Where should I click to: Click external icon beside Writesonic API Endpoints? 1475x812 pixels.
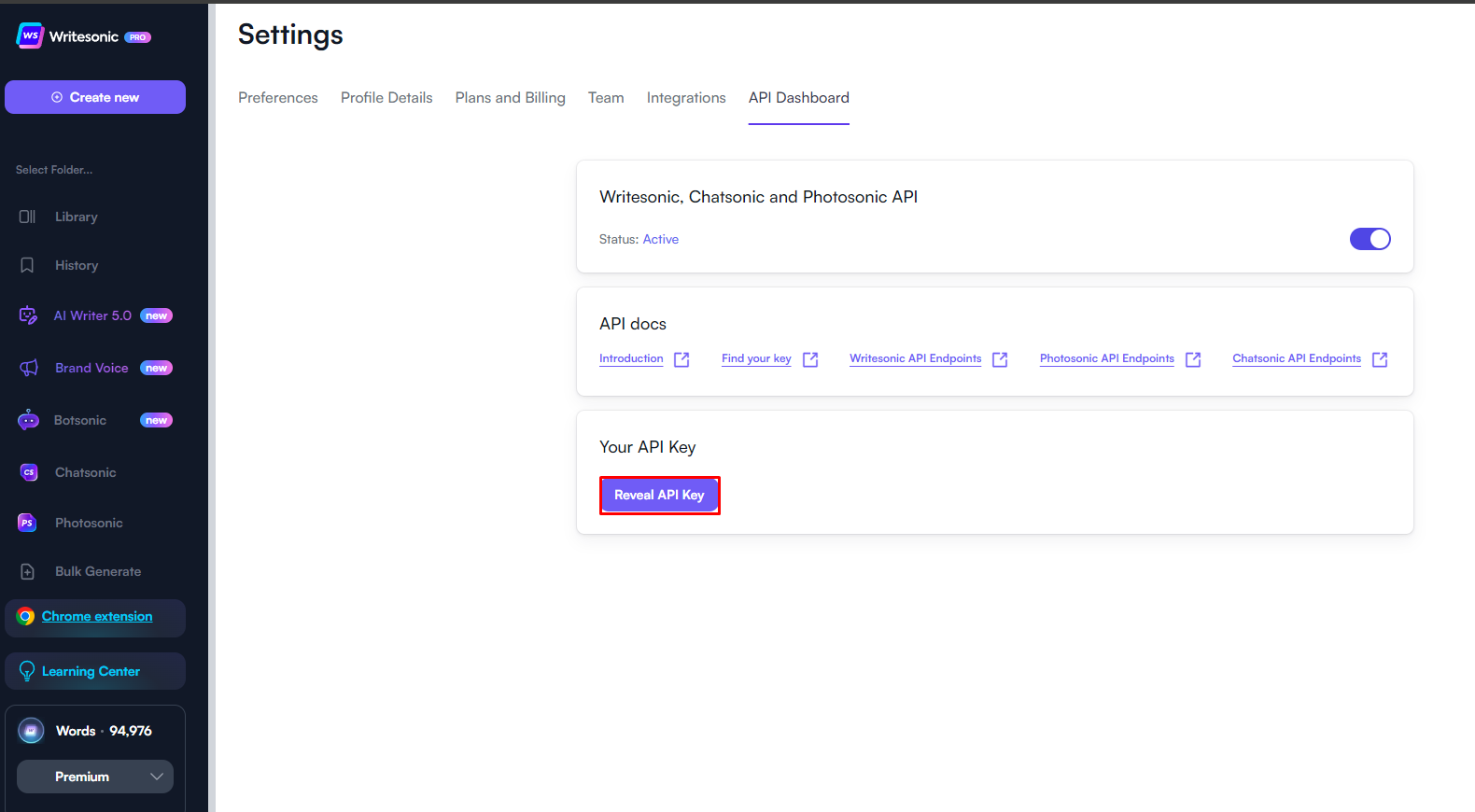1000,359
